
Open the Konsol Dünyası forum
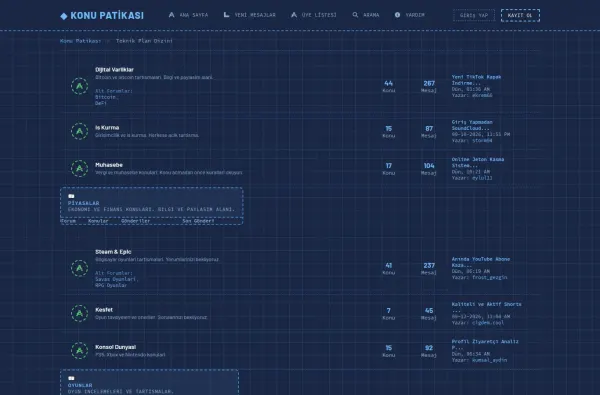coord(116,347)
